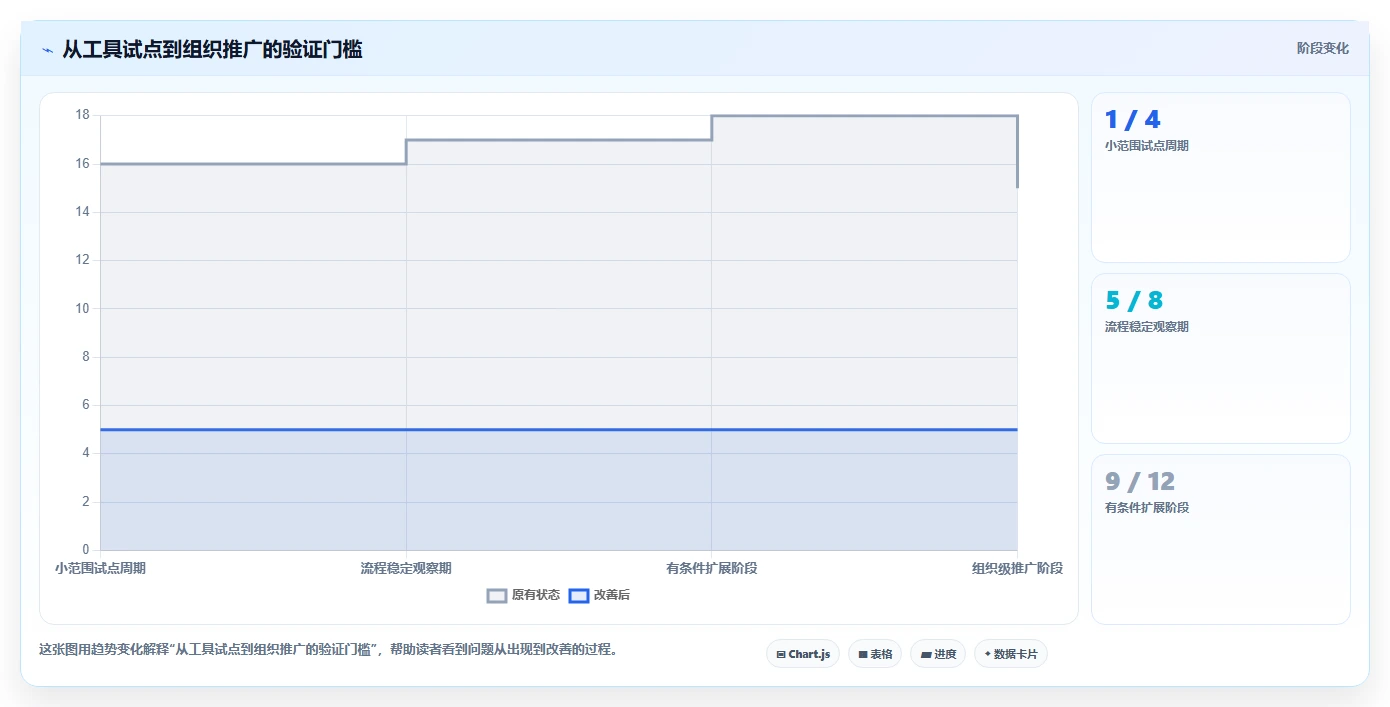
Task: Click the 小范围试点周期 x-axis label
Action: [100, 568]
